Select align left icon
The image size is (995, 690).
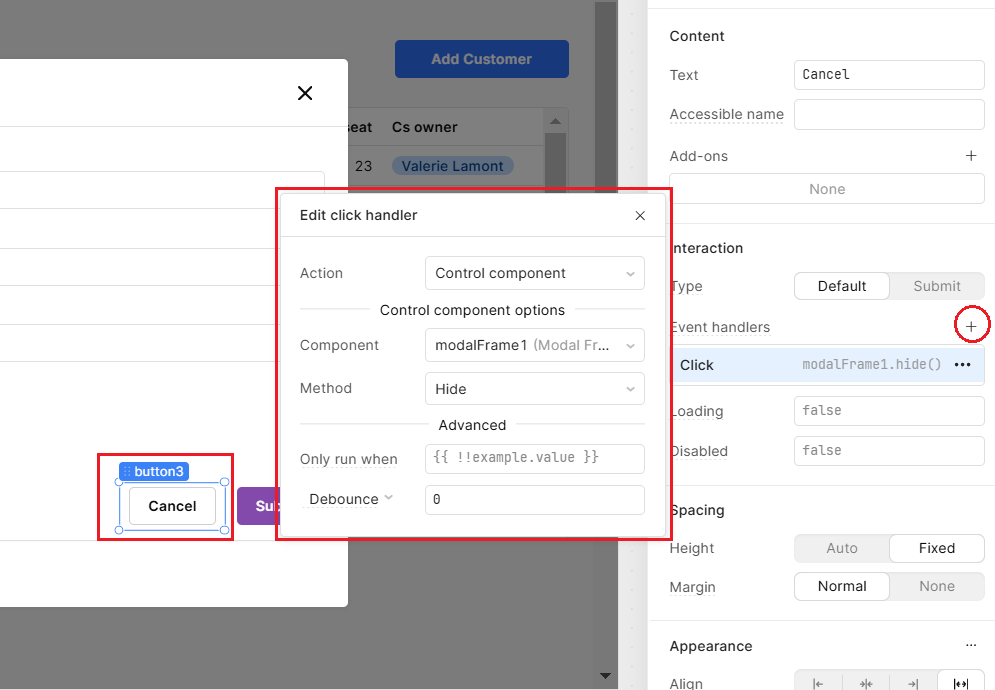pyautogui.click(x=818, y=684)
